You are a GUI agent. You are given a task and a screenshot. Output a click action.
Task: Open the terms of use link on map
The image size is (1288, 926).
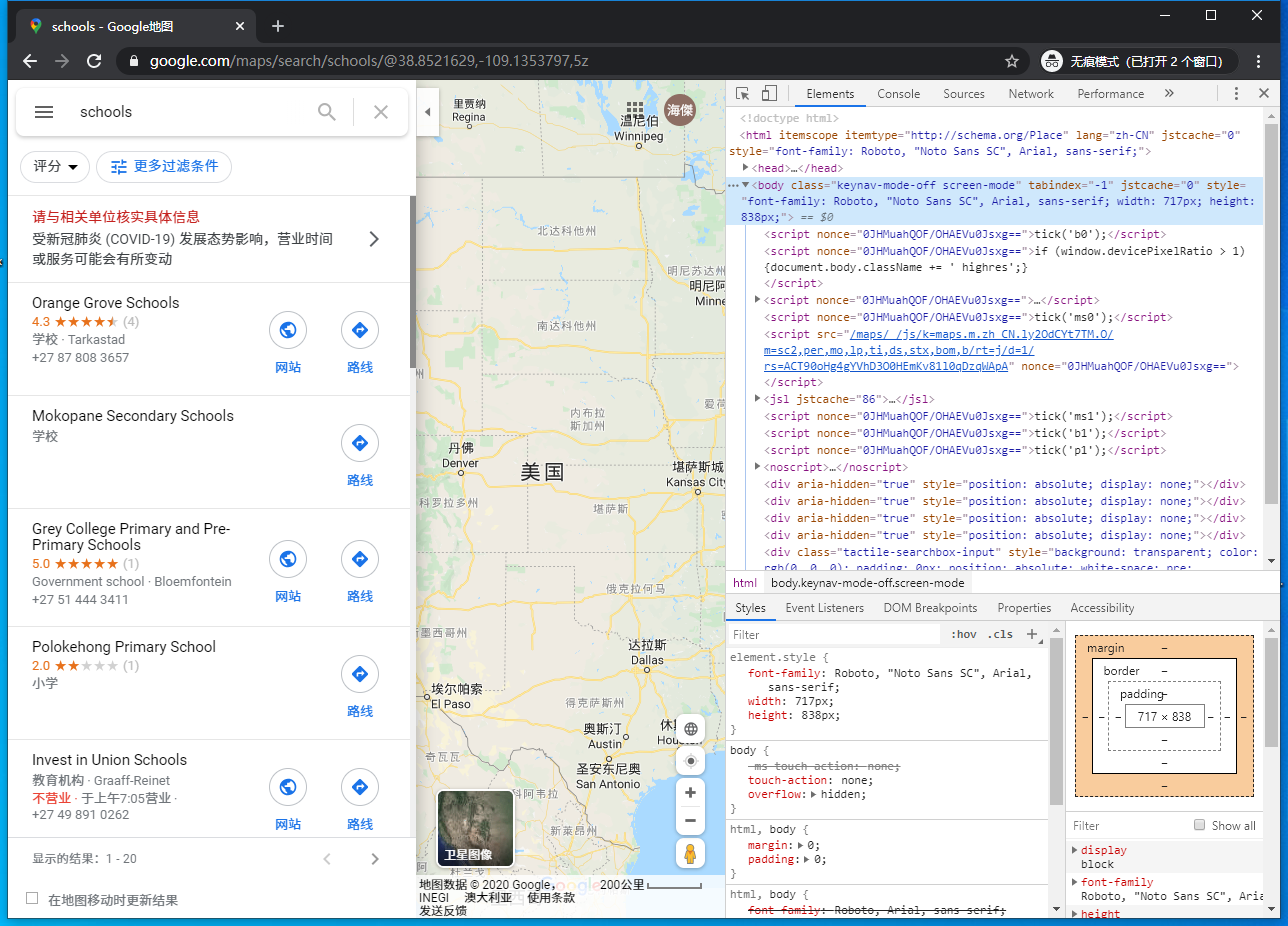[x=551, y=897]
